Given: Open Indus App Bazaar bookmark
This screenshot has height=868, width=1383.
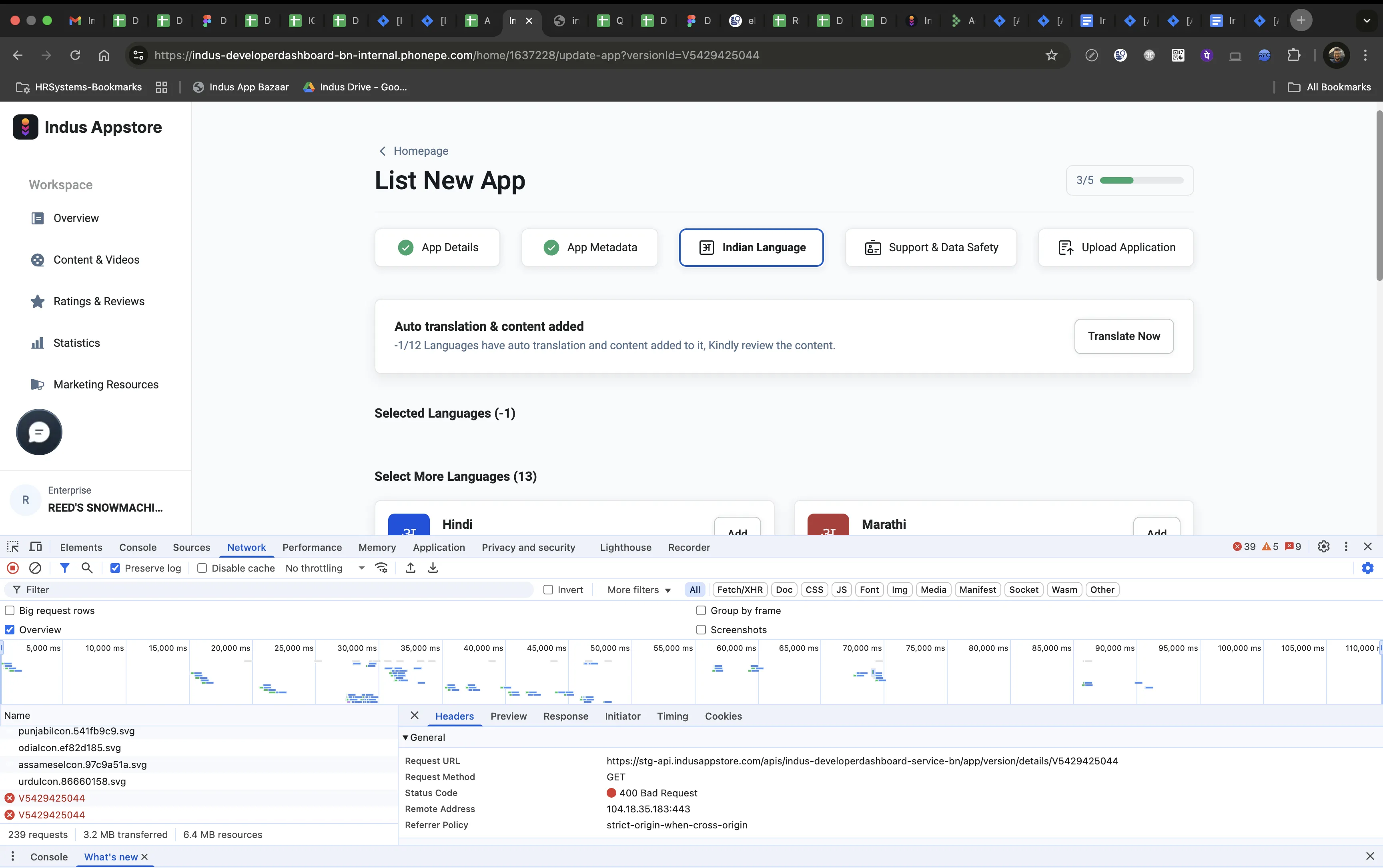Looking at the screenshot, I should (x=241, y=87).
